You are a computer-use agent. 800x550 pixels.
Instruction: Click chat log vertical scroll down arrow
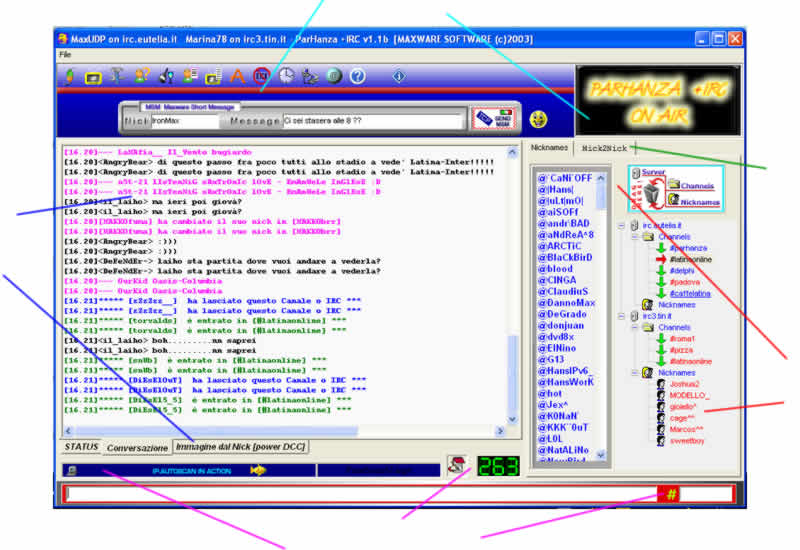coord(512,419)
